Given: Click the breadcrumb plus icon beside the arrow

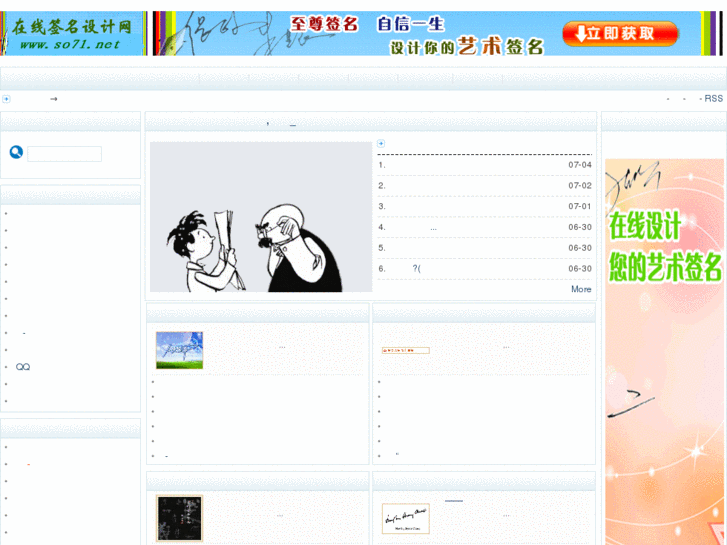Looking at the screenshot, I should coord(6,99).
